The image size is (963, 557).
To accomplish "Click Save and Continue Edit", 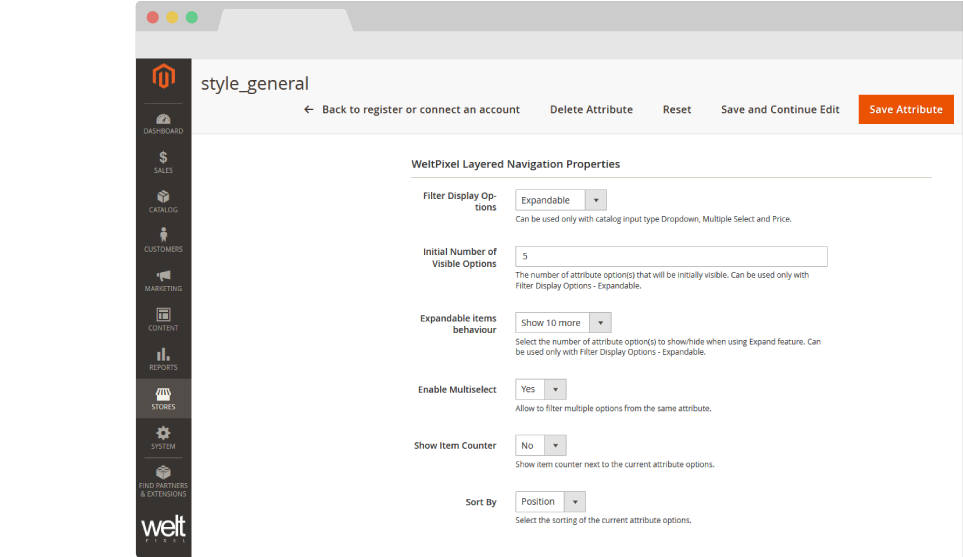I will (x=780, y=110).
